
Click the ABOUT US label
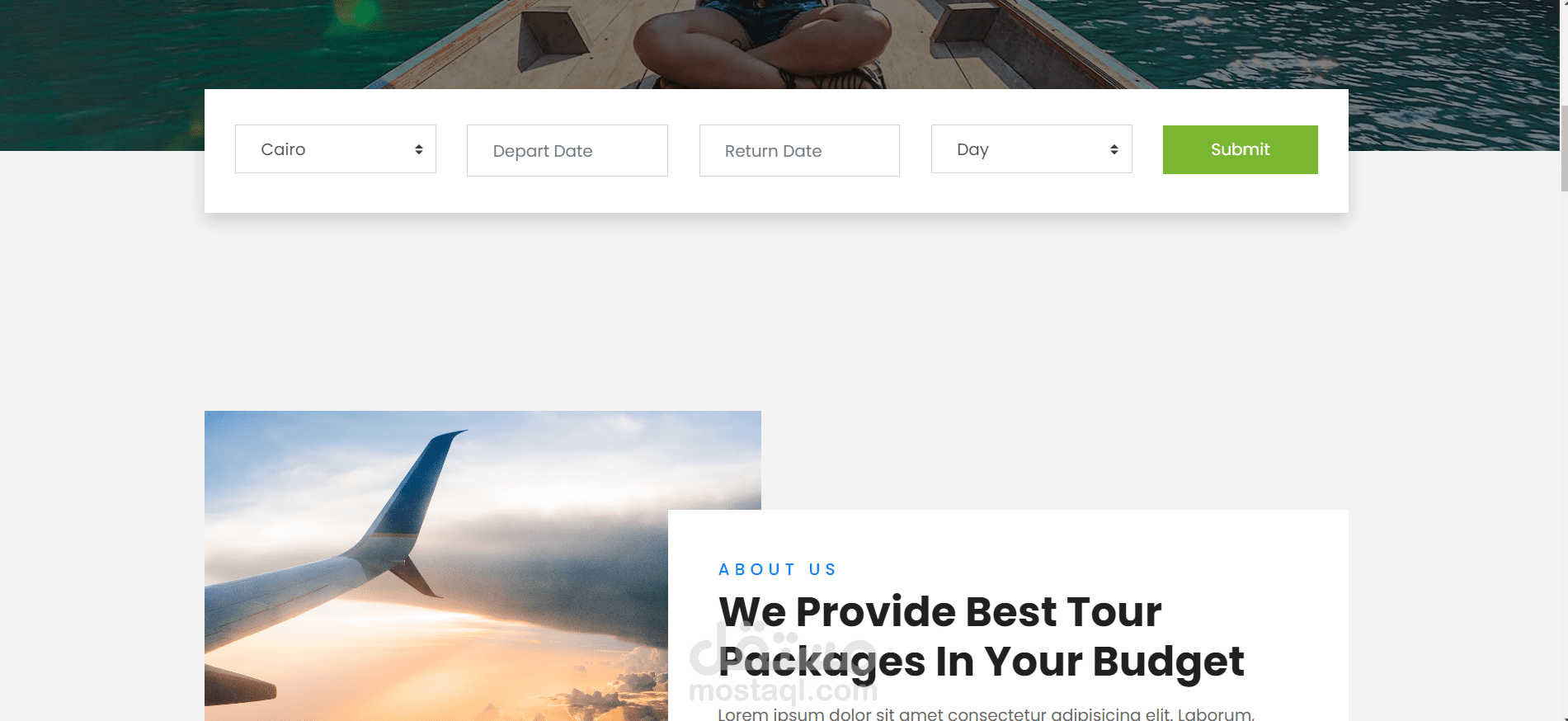pyautogui.click(x=777, y=569)
